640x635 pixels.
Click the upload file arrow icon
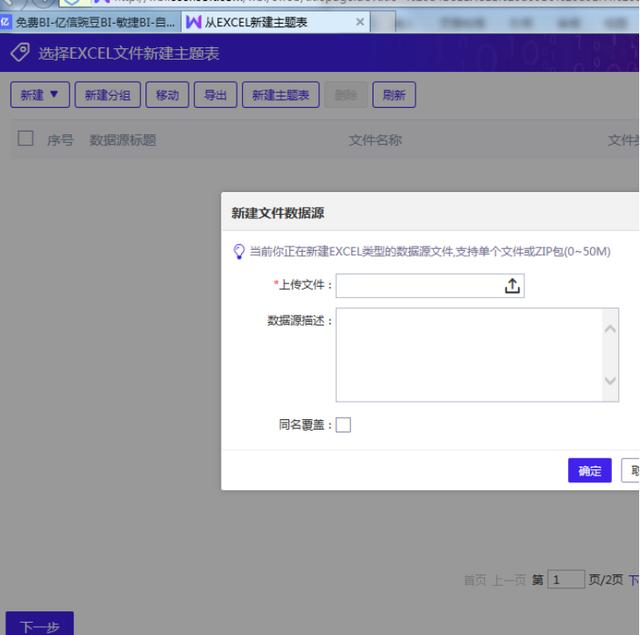(x=512, y=286)
